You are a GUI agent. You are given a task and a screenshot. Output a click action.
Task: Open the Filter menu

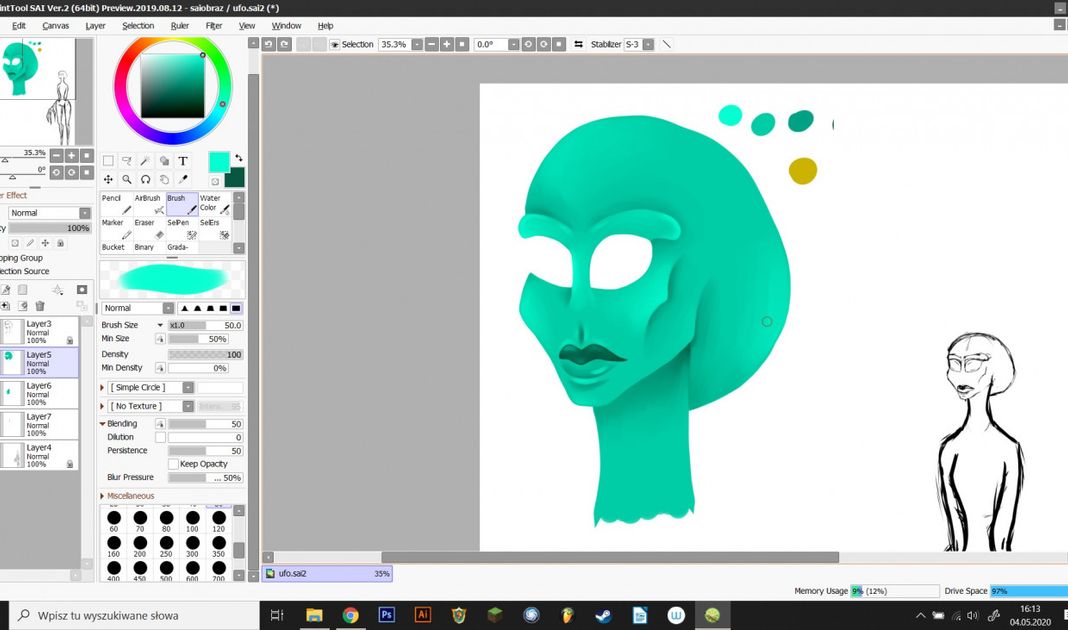(214, 26)
